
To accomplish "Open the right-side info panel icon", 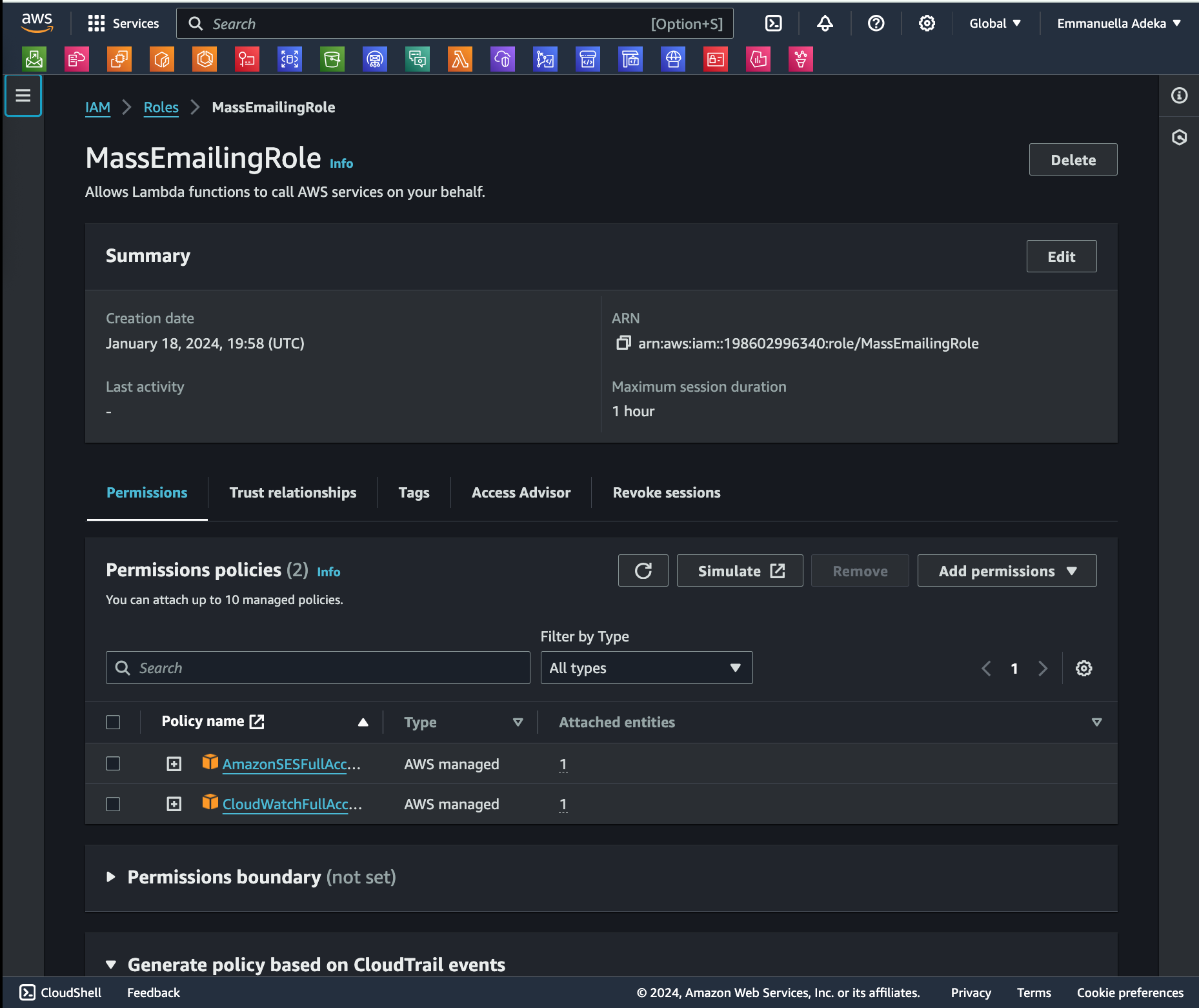I will (x=1179, y=96).
